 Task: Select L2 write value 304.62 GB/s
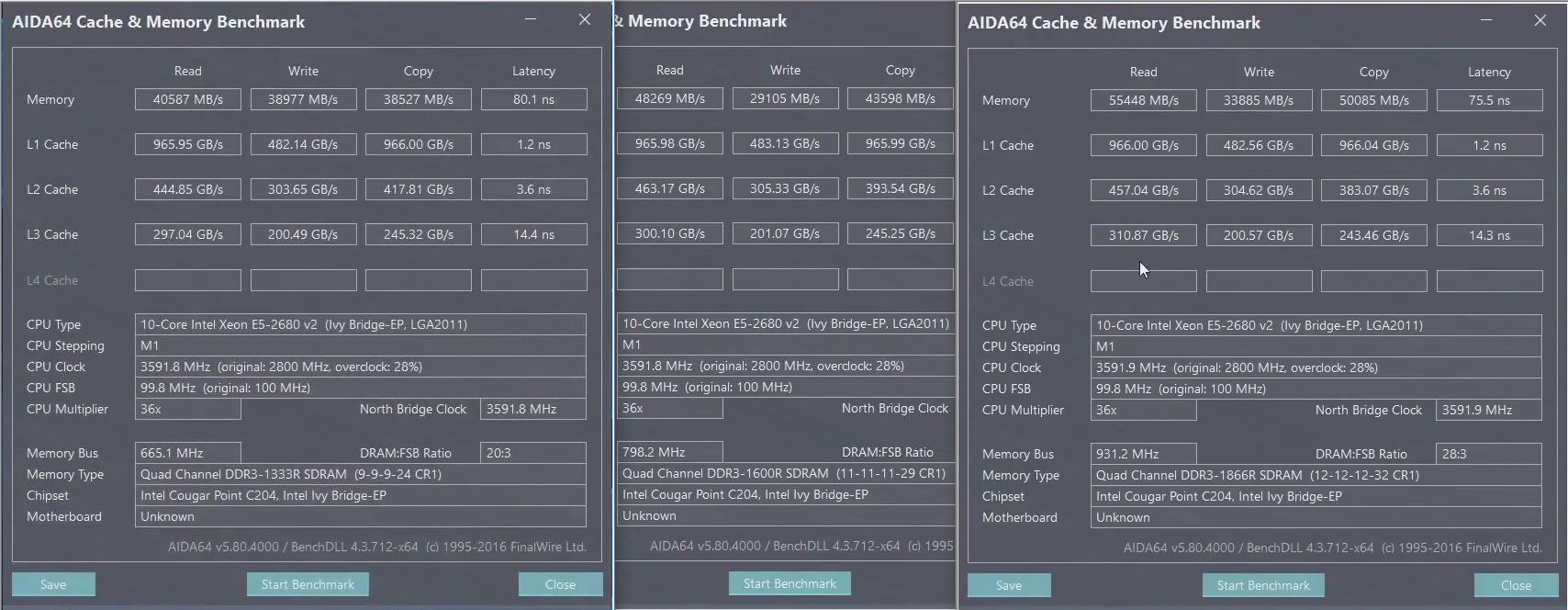pos(1259,190)
